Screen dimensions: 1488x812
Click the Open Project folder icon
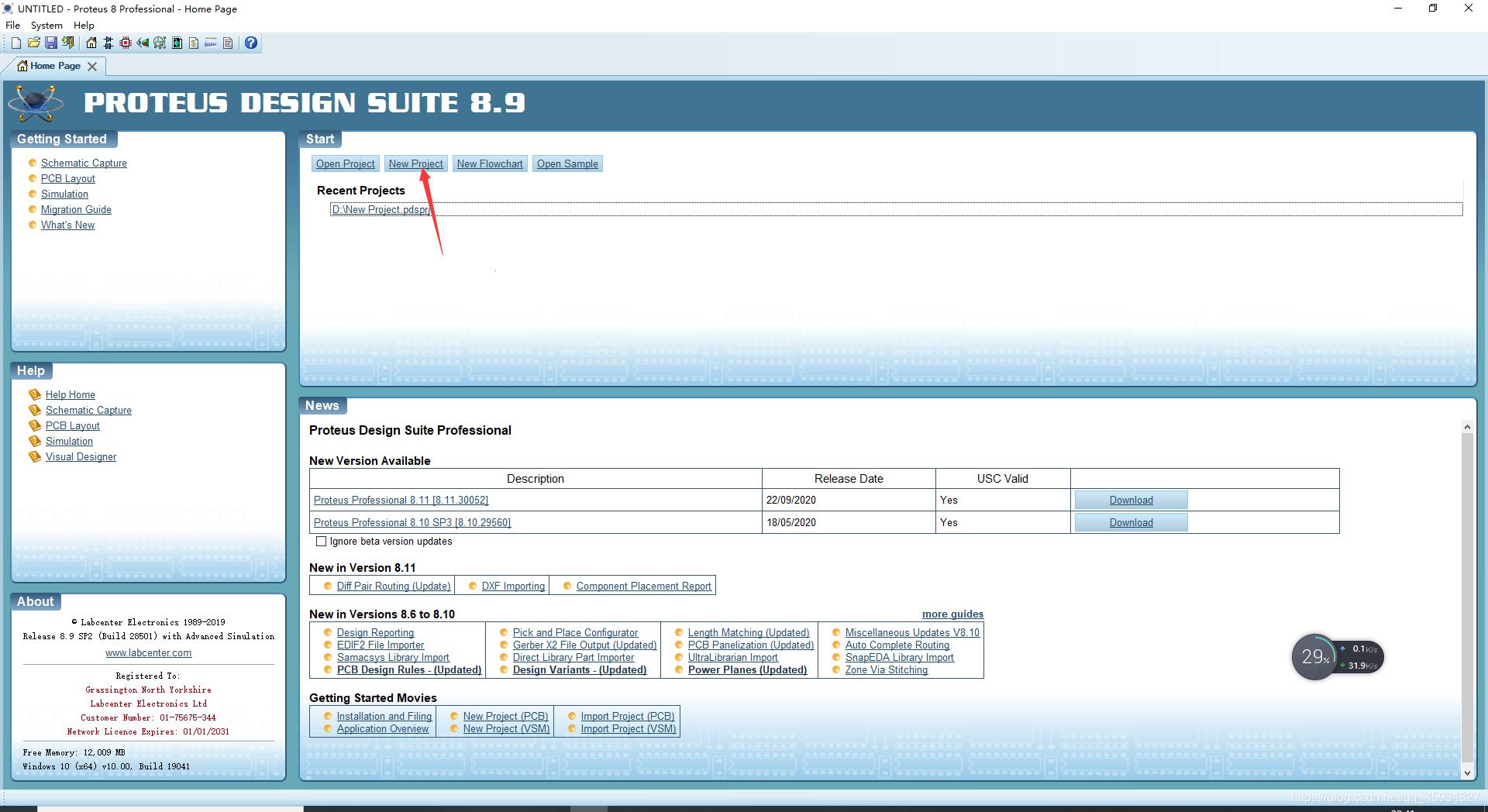tap(33, 43)
